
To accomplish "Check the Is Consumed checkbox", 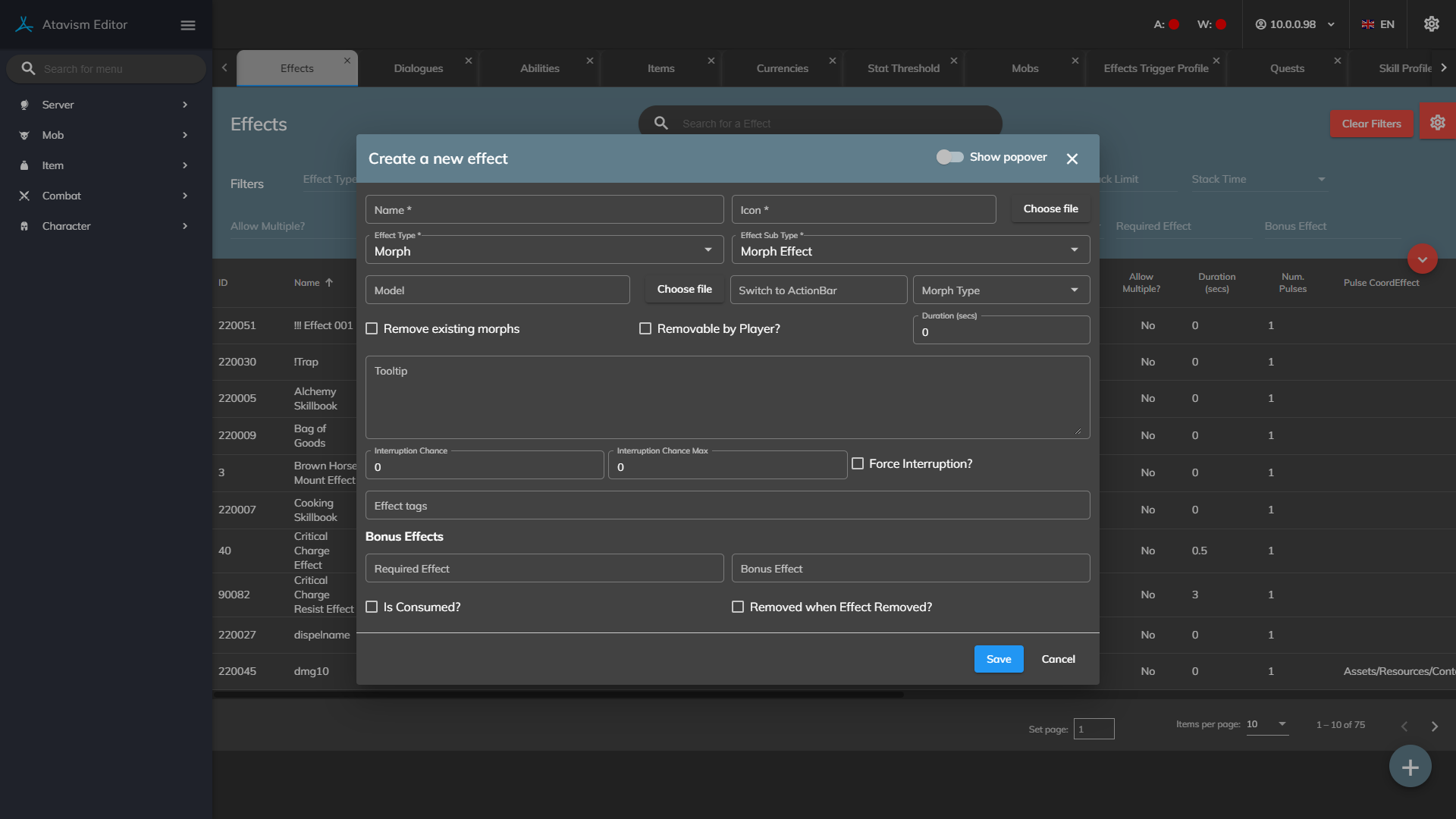I will (372, 607).
